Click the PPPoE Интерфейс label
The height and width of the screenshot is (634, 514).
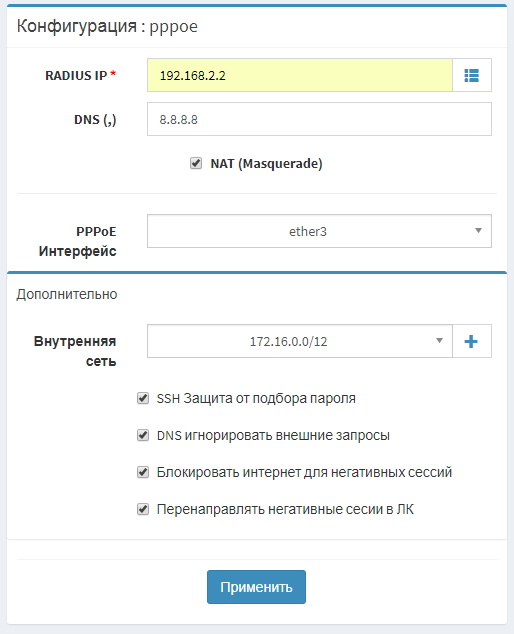78,241
